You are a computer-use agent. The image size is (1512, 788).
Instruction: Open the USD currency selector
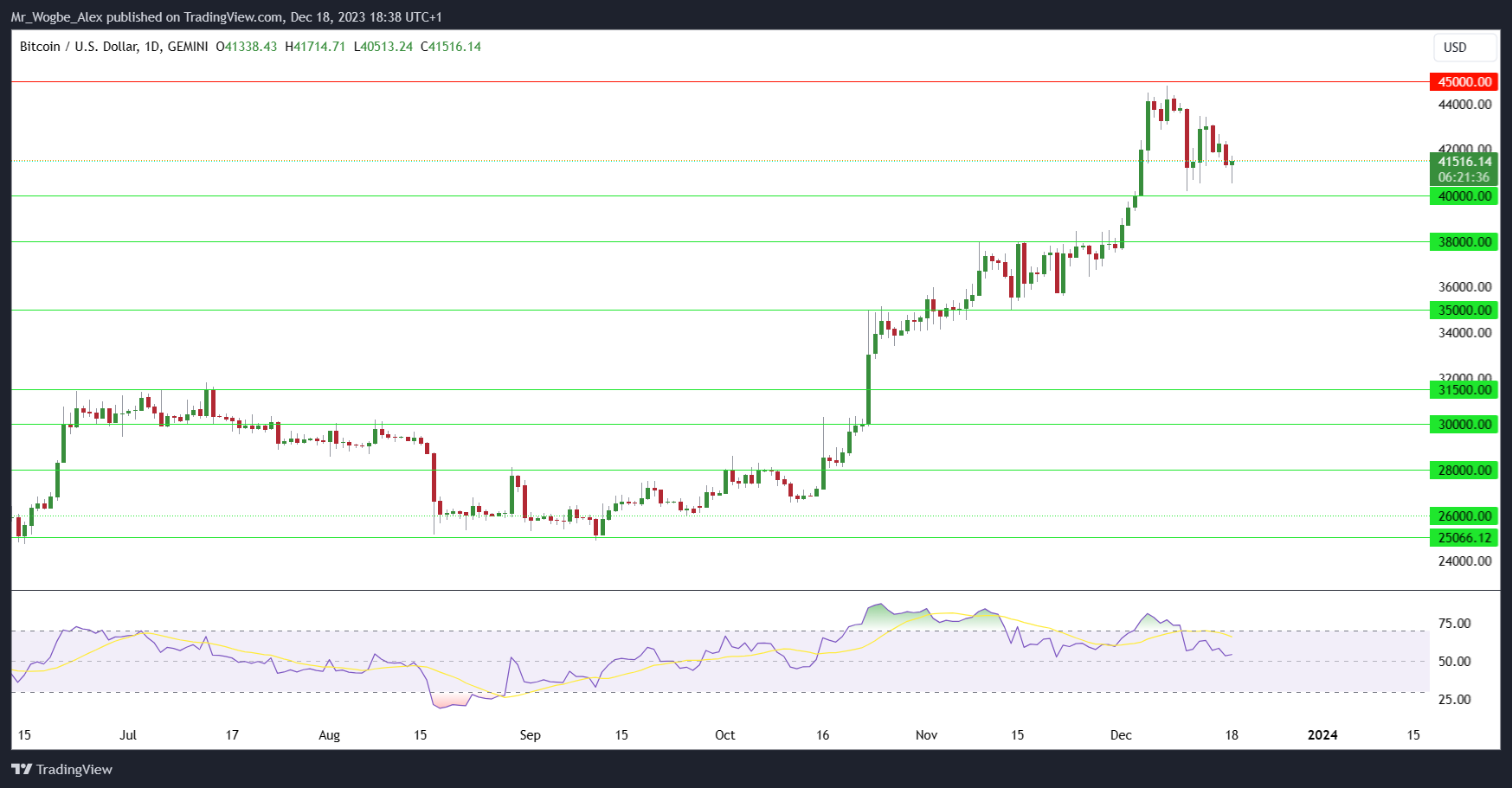coord(1464,48)
